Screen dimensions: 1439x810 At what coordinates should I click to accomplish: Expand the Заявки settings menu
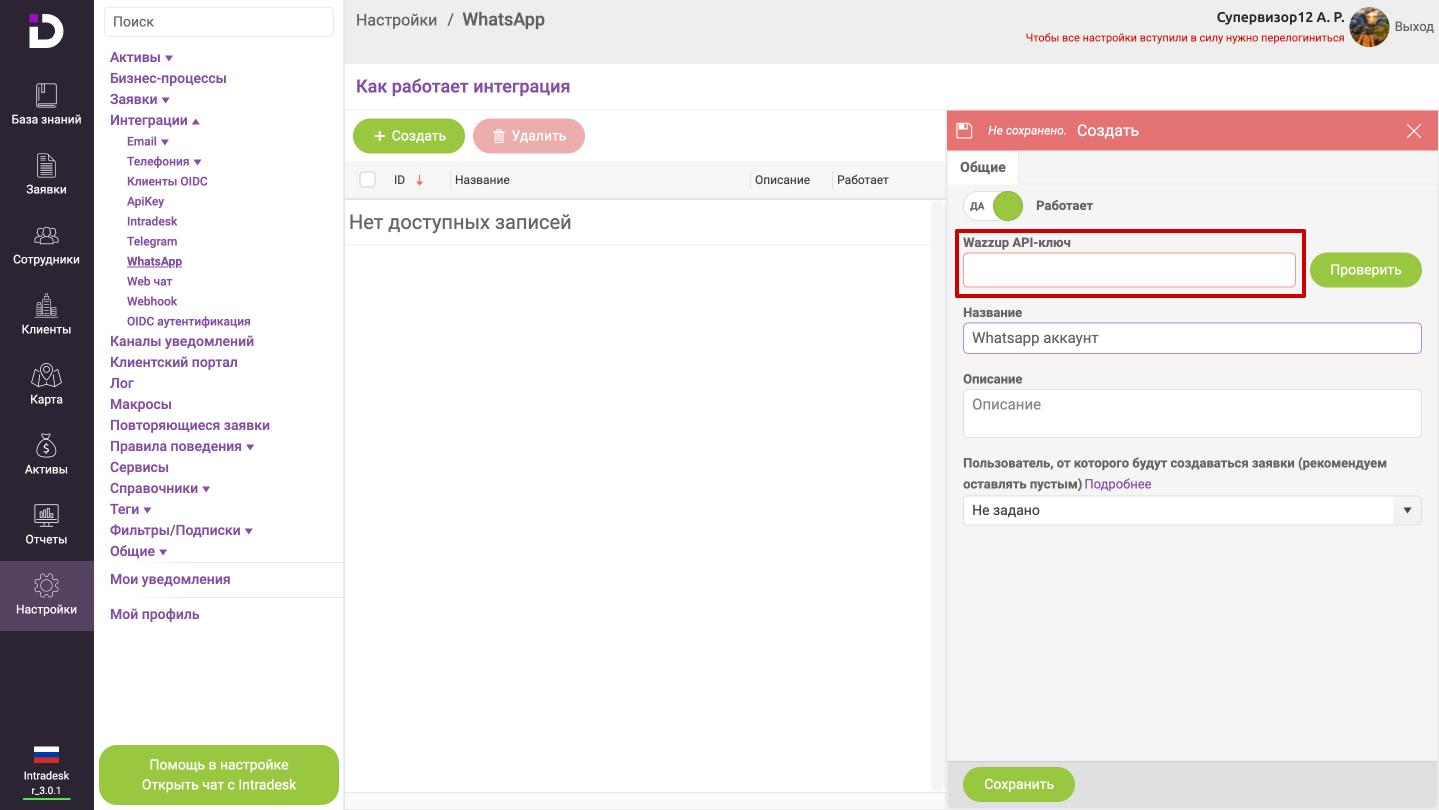(140, 99)
